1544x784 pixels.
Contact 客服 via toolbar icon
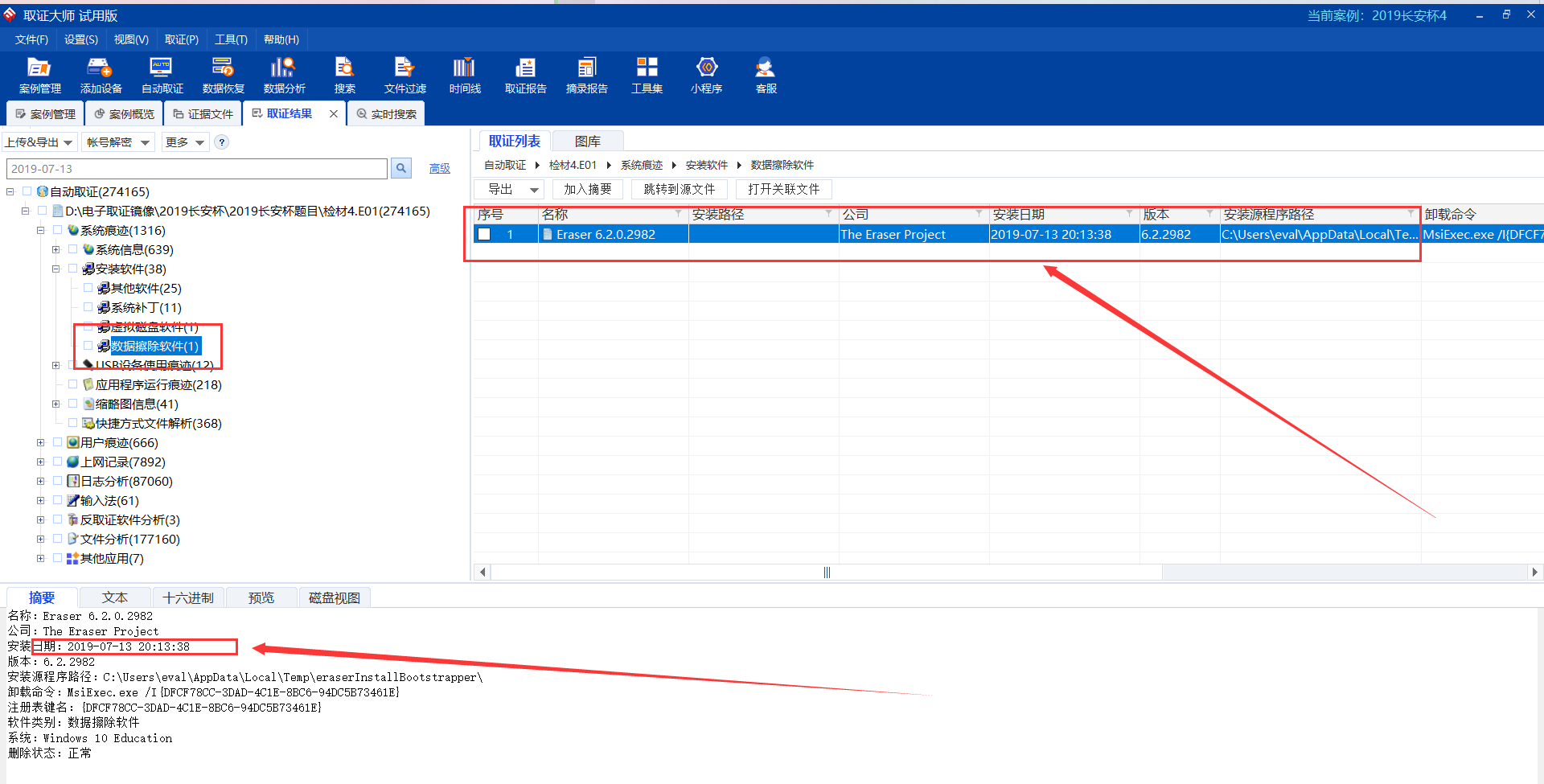tap(766, 76)
